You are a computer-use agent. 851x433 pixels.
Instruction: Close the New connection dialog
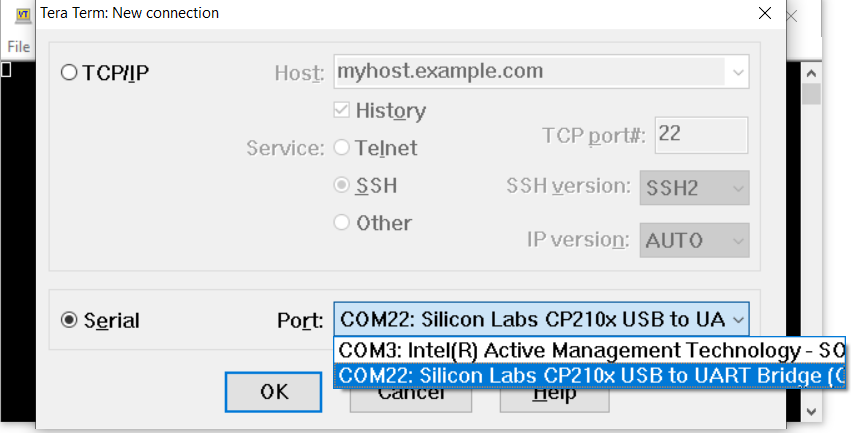pos(765,14)
